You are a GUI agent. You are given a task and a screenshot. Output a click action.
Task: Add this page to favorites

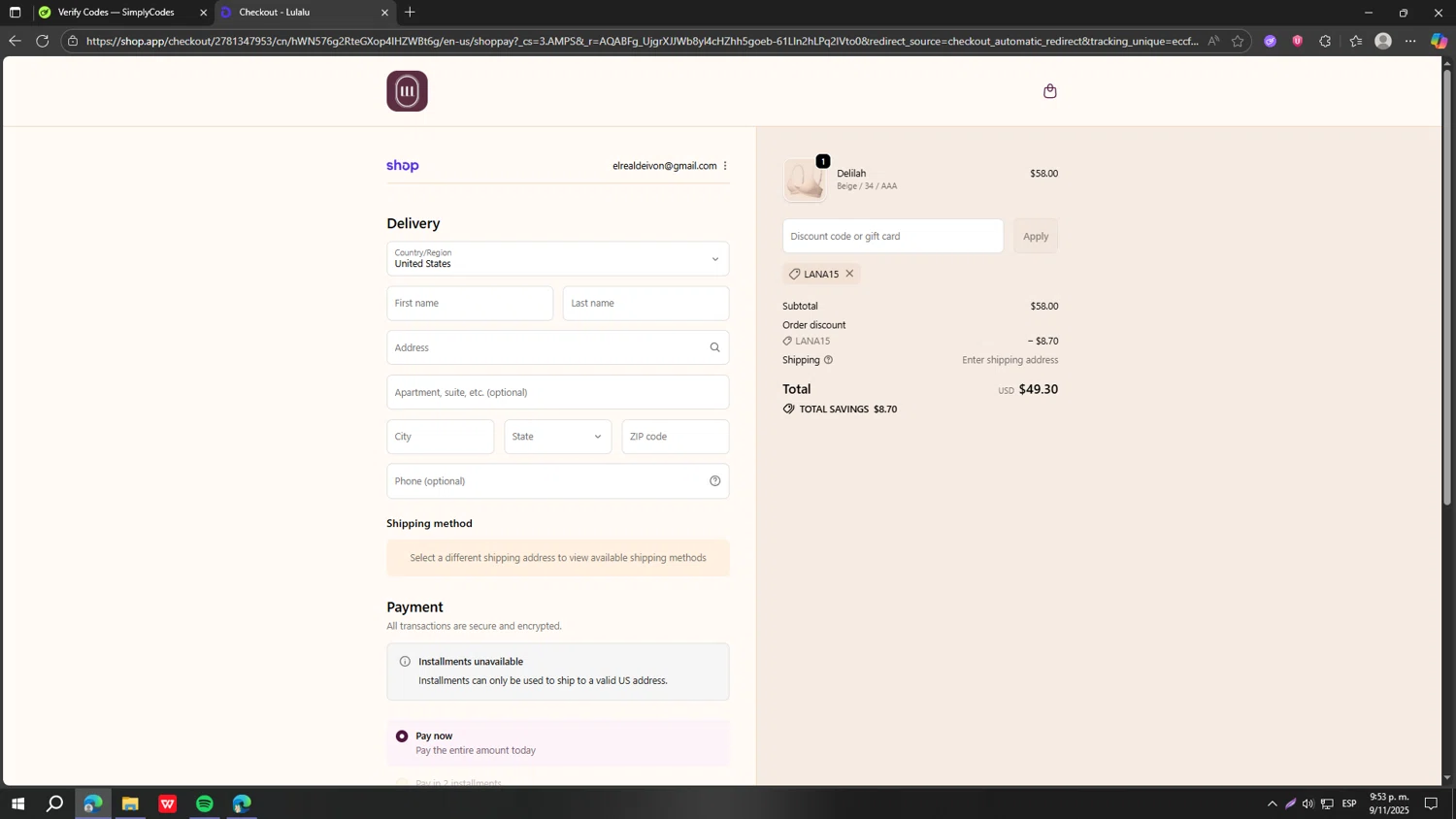(1238, 41)
